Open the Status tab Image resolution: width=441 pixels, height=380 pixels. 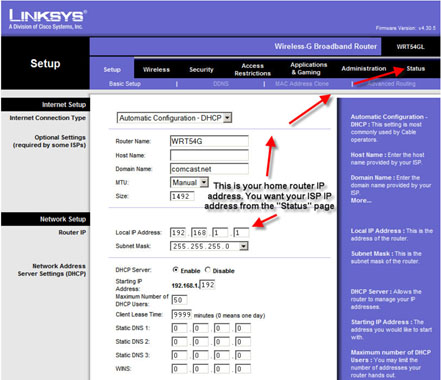(x=415, y=69)
